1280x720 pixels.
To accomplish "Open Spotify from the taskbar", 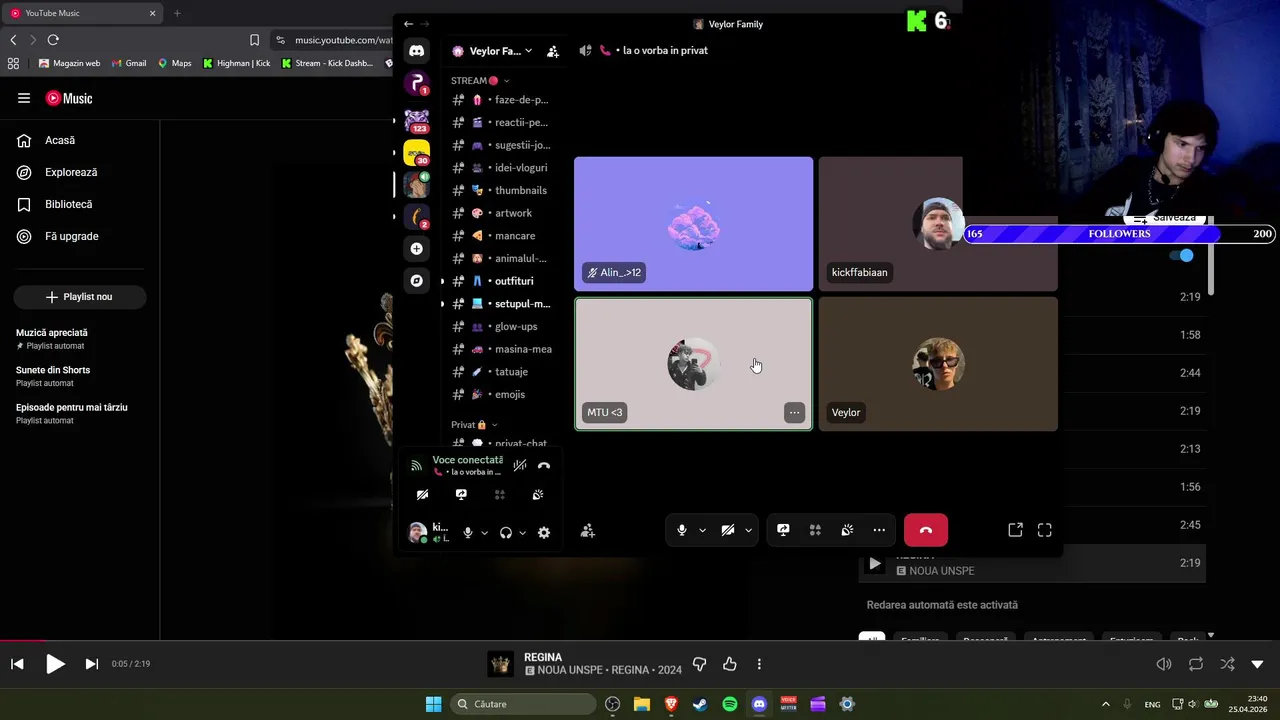I will click(730, 704).
